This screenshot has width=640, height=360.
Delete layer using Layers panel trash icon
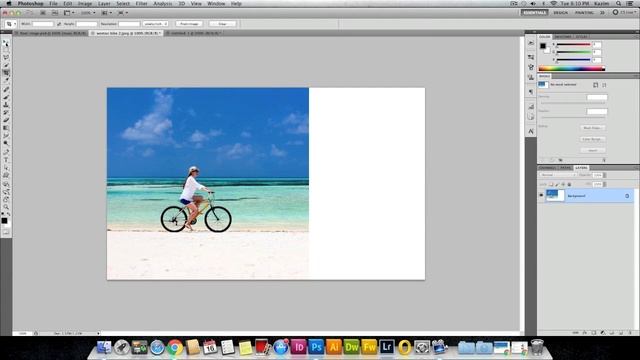click(x=630, y=333)
